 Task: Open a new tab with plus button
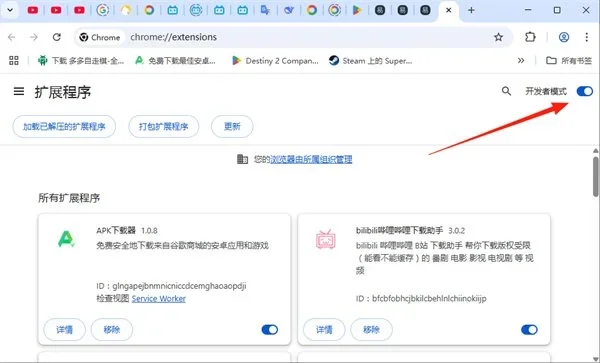tap(471, 10)
